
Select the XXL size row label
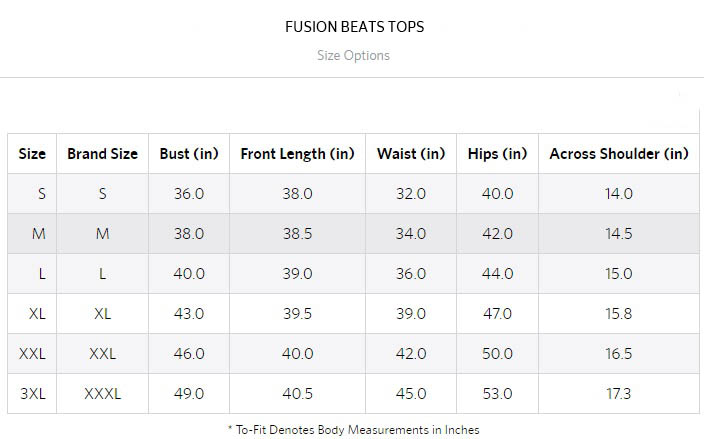coord(32,354)
